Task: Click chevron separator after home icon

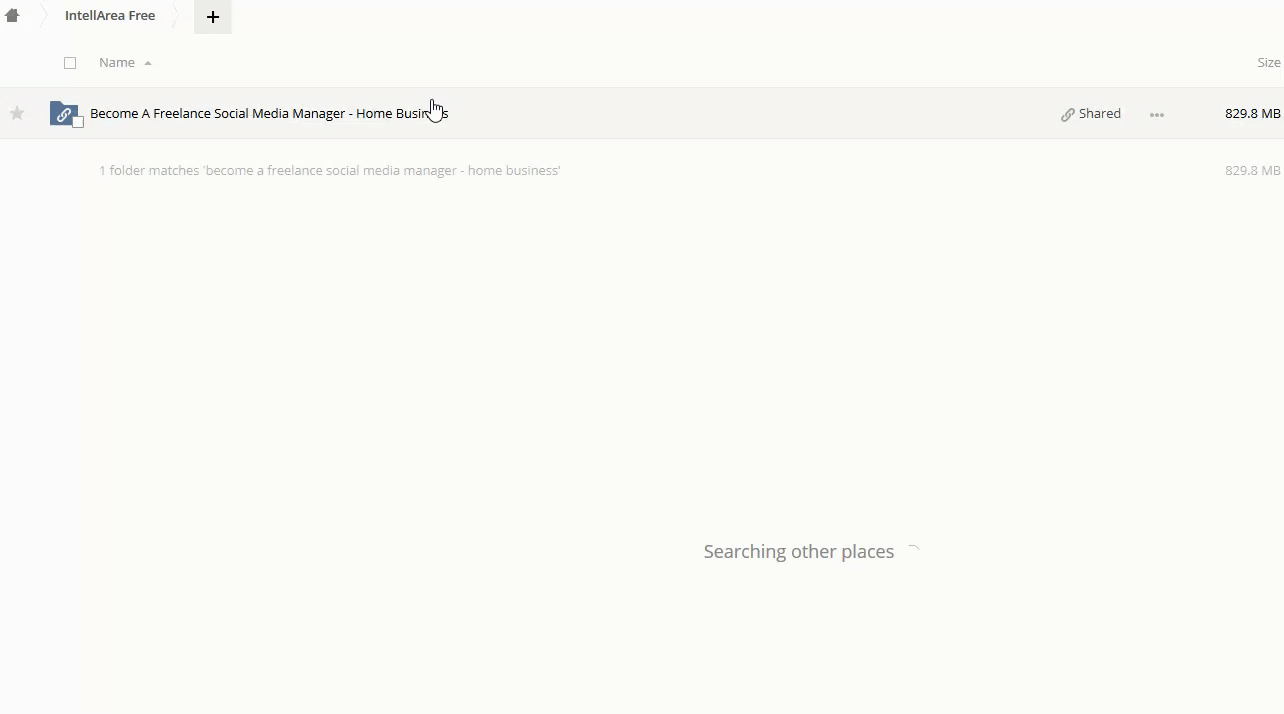Action: pyautogui.click(x=43, y=16)
